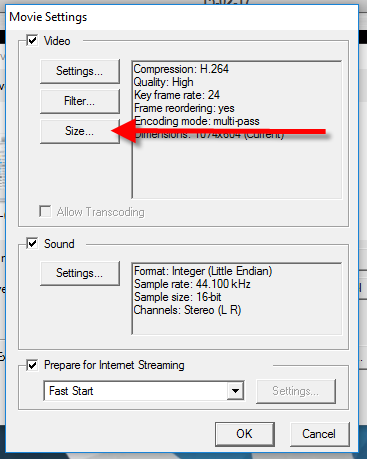Click the Fast Start combo box field
This screenshot has height=459, width=367.
pos(144,391)
